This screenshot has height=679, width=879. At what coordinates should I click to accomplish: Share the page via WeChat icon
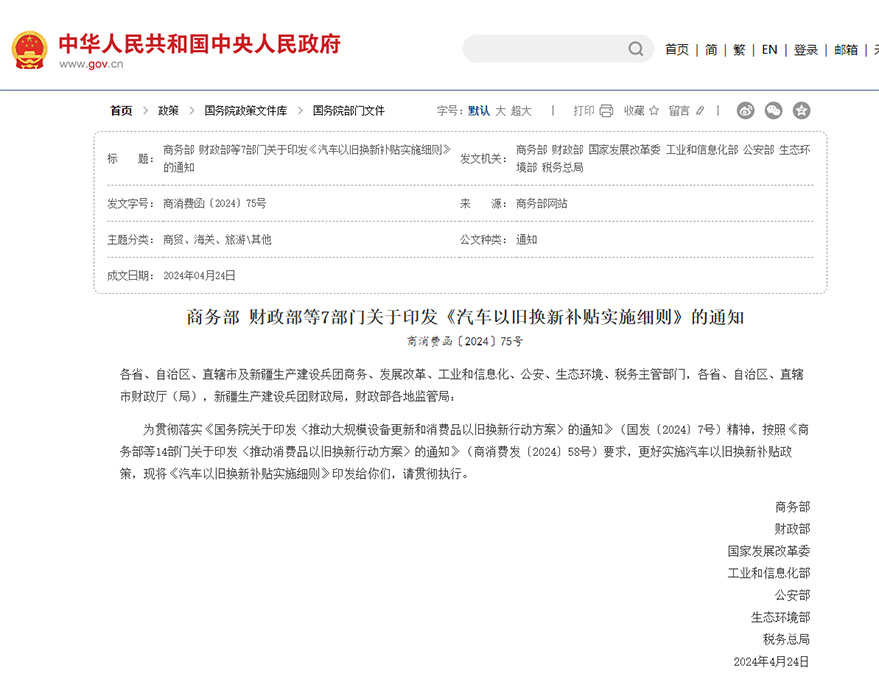click(x=773, y=111)
